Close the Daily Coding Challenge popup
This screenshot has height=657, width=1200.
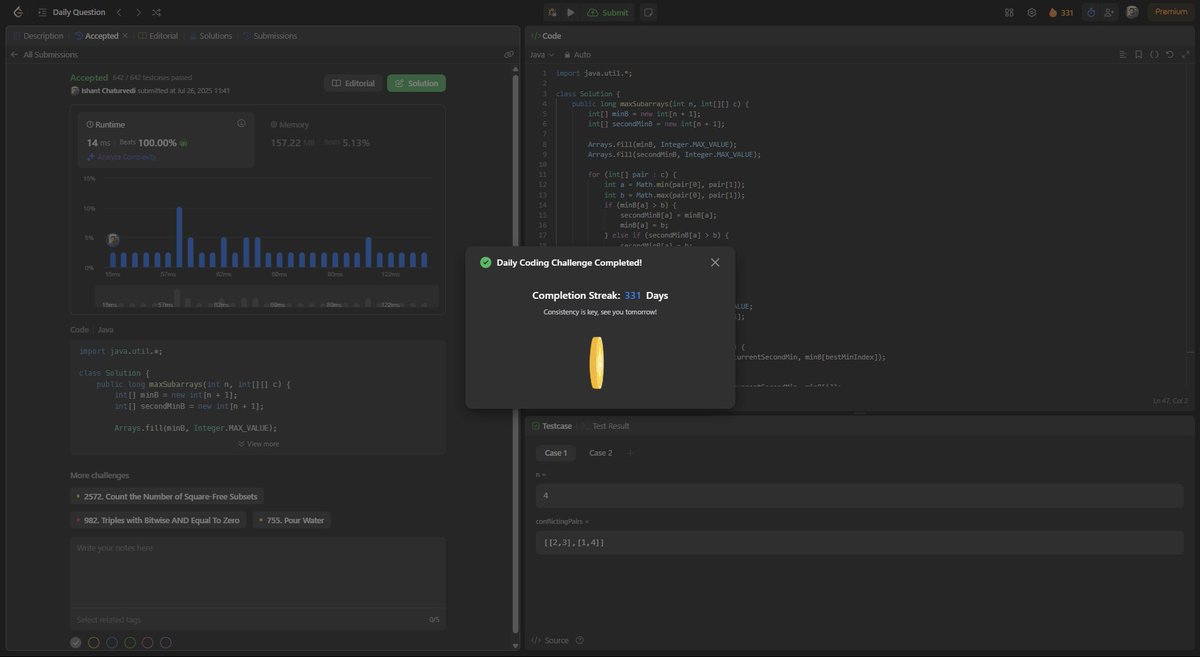tap(715, 262)
